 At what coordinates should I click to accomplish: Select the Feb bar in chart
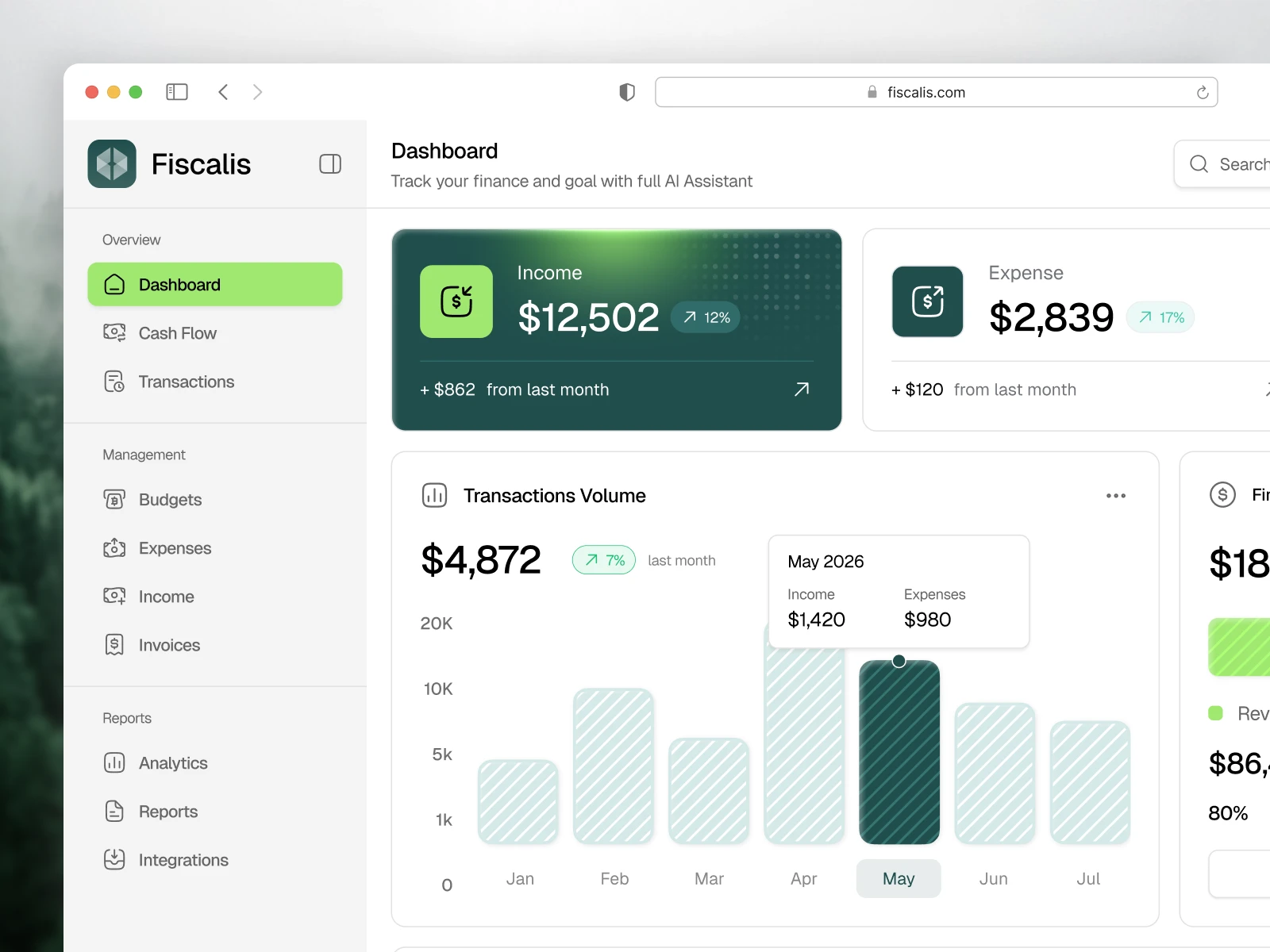tap(614, 766)
